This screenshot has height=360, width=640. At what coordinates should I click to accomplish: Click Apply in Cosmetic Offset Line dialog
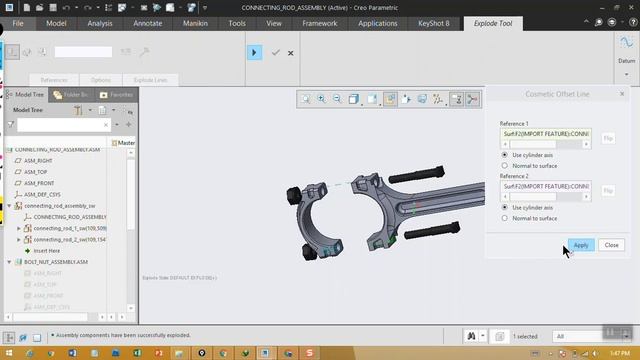point(581,245)
